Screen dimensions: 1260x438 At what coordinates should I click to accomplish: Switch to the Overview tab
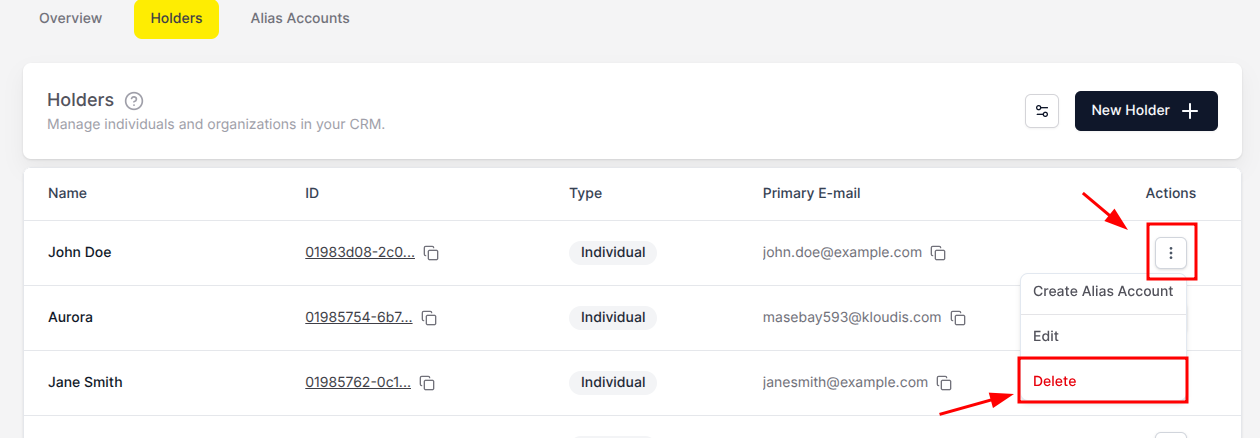pos(71,19)
